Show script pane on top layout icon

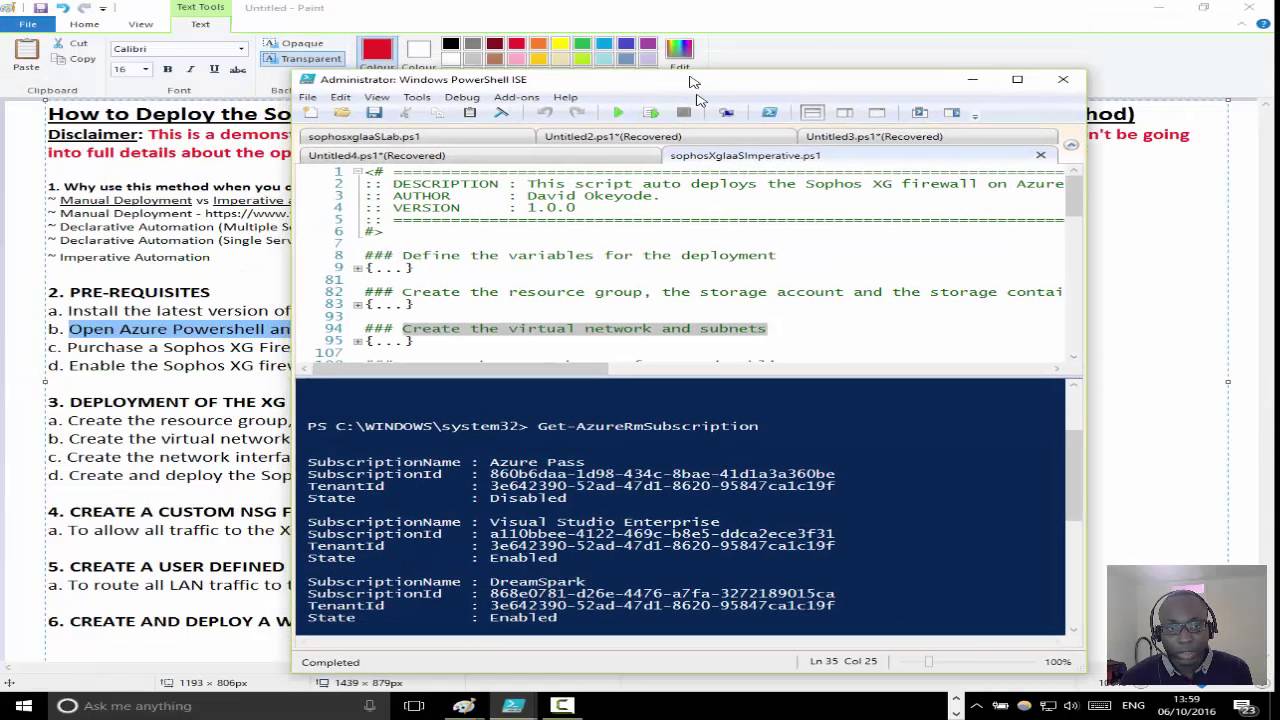pos(812,113)
